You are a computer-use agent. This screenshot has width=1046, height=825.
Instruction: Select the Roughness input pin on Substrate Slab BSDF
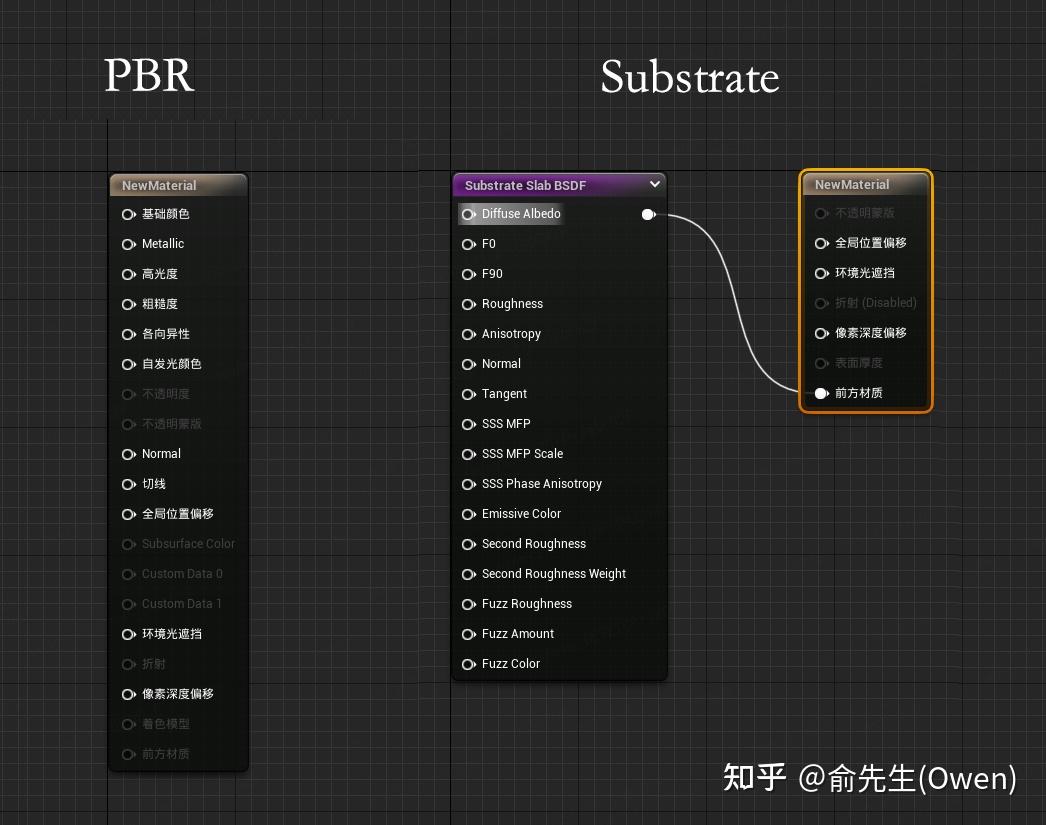469,304
